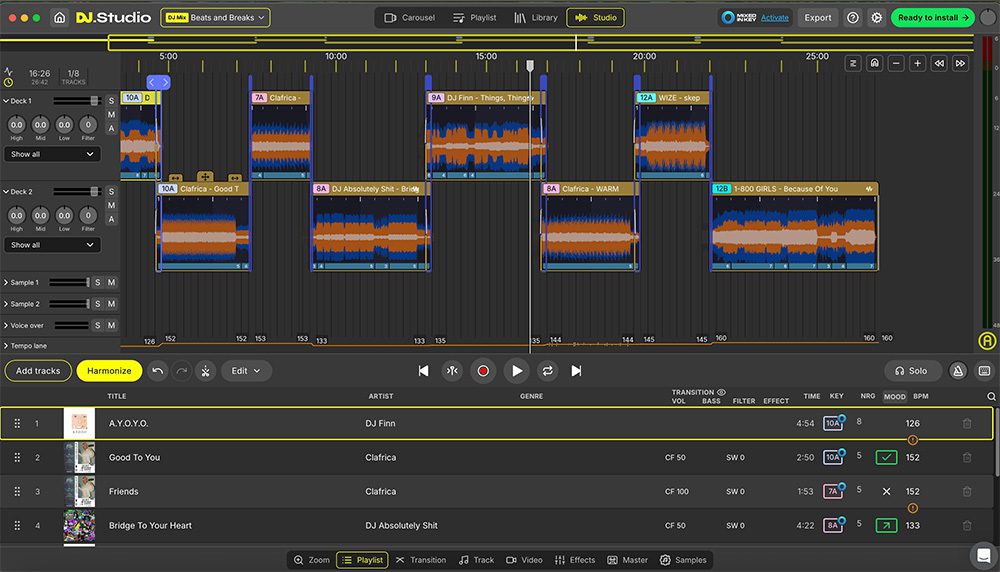
Task: Solo Deck 2 with the S button
Action: coord(111,191)
